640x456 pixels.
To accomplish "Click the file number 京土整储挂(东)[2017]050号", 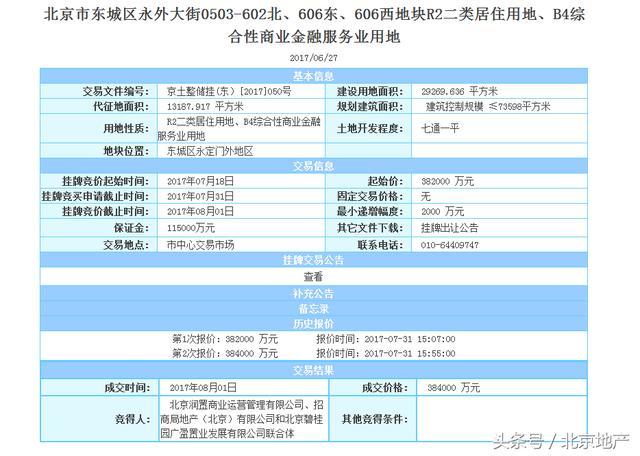I will click(x=229, y=91).
